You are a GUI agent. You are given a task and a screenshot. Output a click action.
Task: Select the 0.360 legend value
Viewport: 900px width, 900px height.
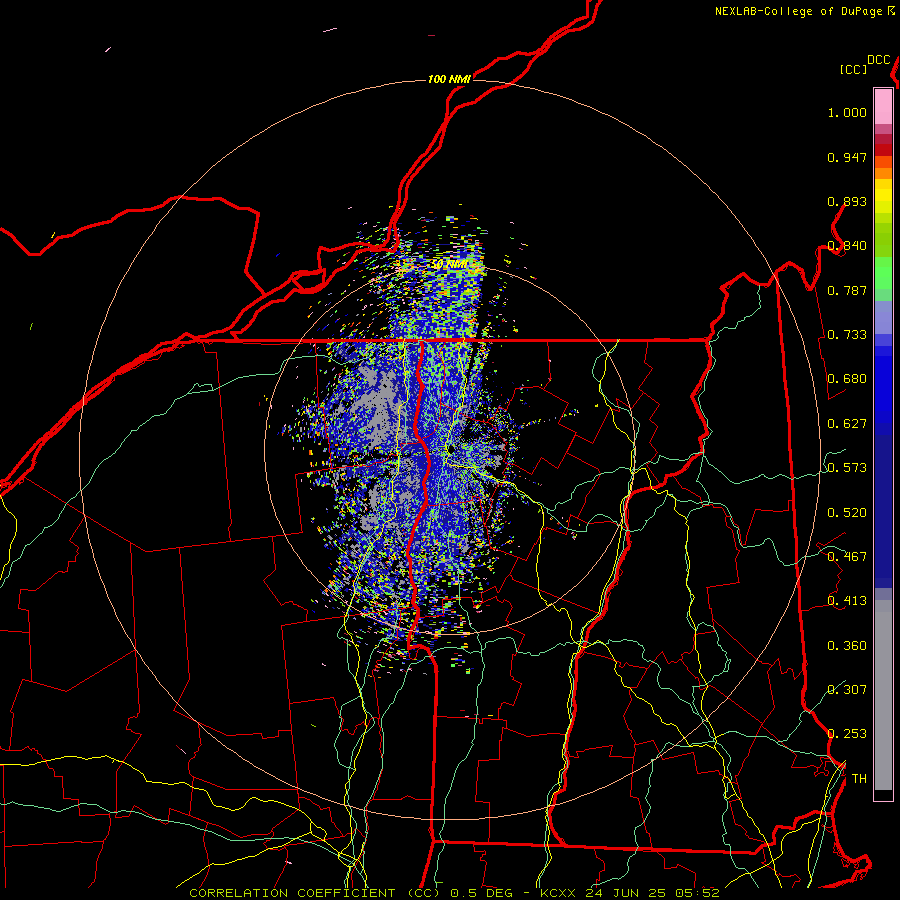[847, 646]
